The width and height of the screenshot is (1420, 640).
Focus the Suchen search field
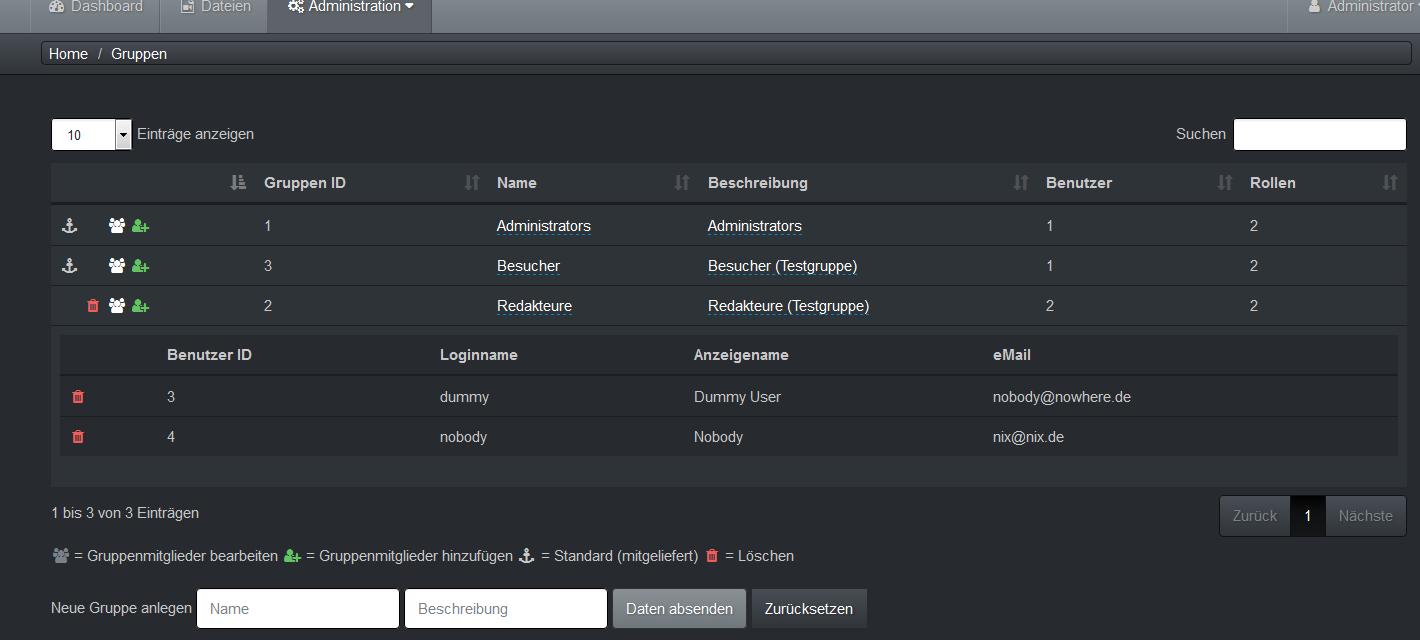pyautogui.click(x=1319, y=134)
